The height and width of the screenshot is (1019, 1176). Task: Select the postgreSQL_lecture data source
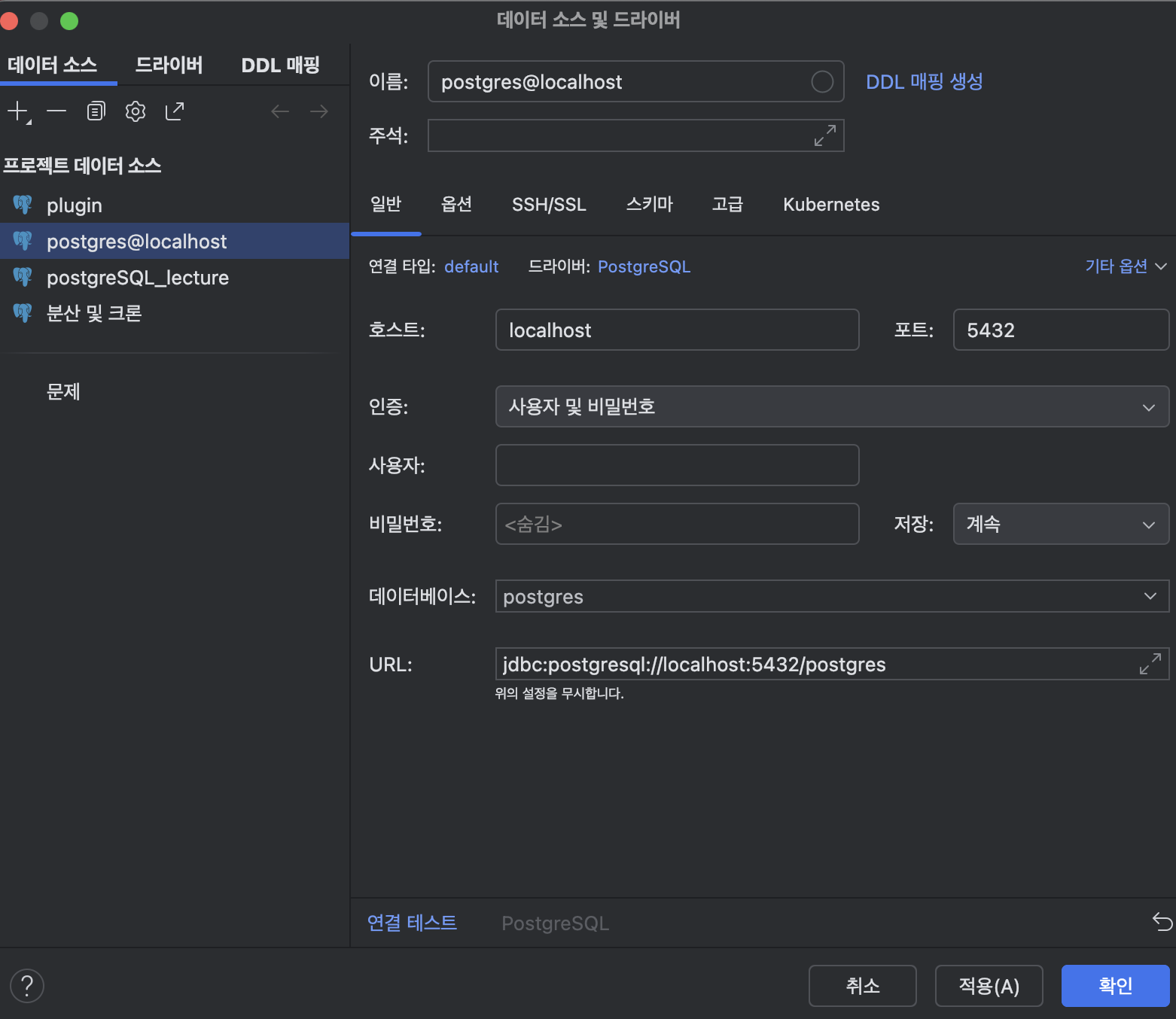click(175, 277)
